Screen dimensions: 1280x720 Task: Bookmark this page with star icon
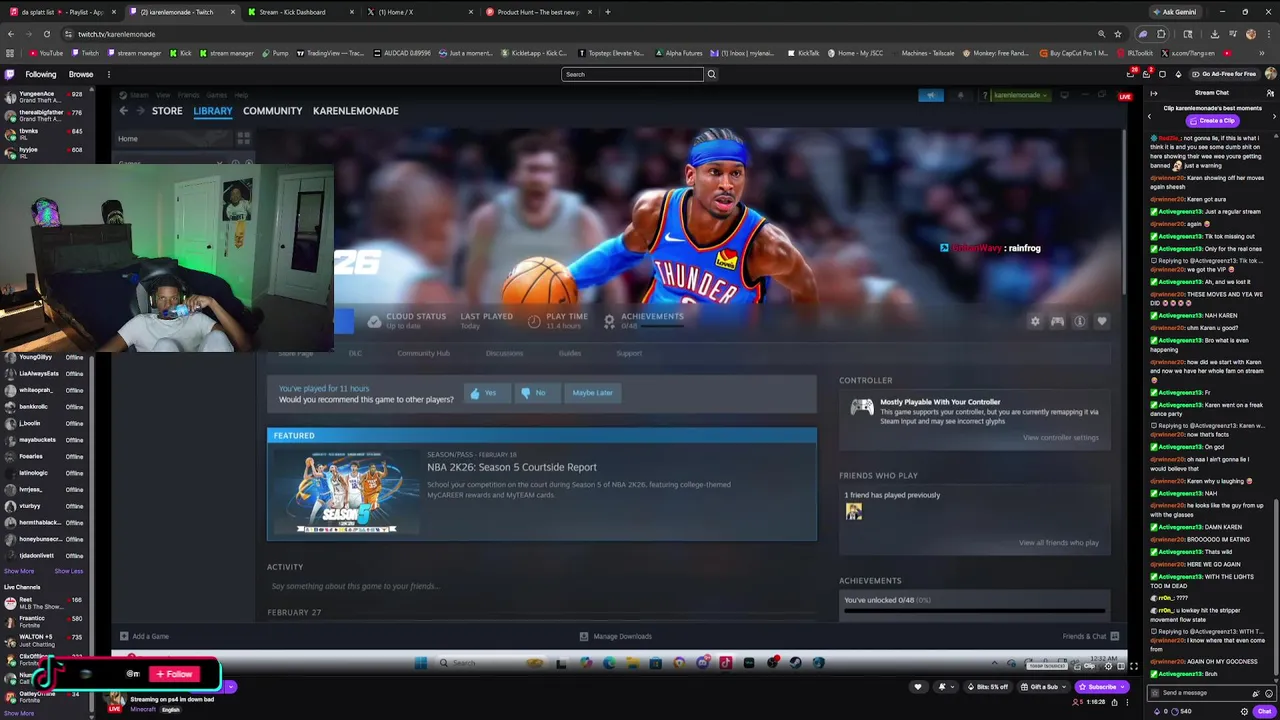point(1118,34)
